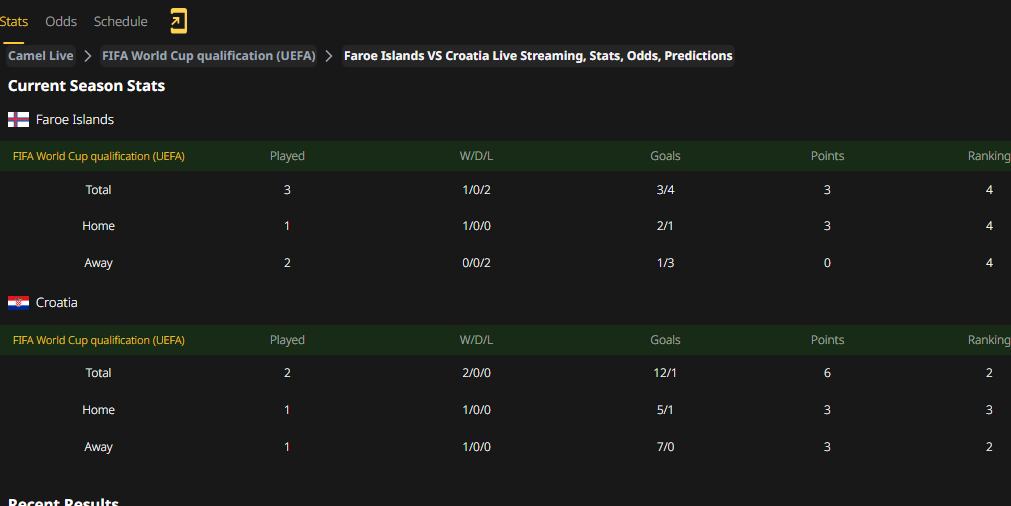Click Points header in Faroe Islands table

(827, 156)
